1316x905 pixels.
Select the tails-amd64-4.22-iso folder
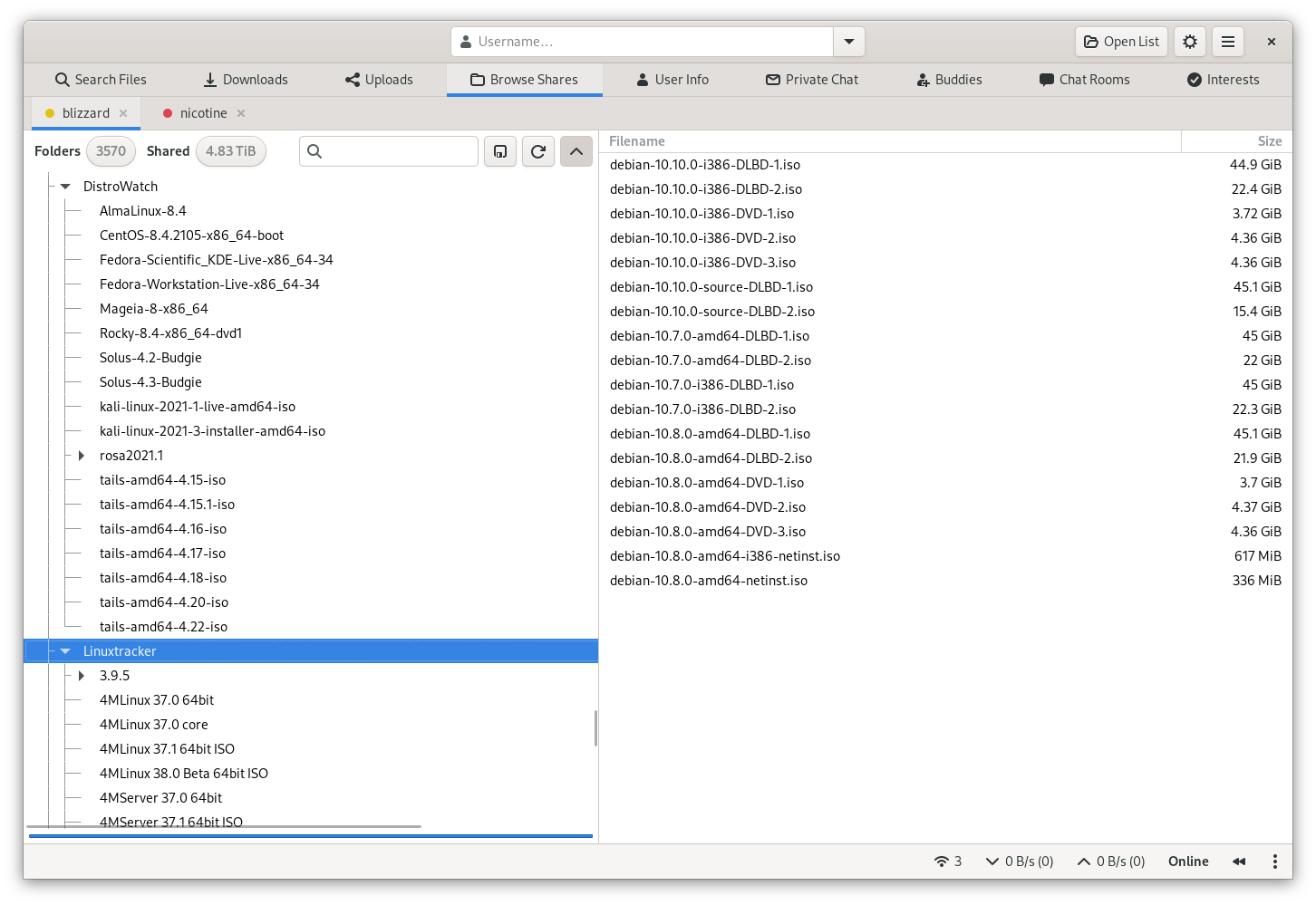pos(163,627)
